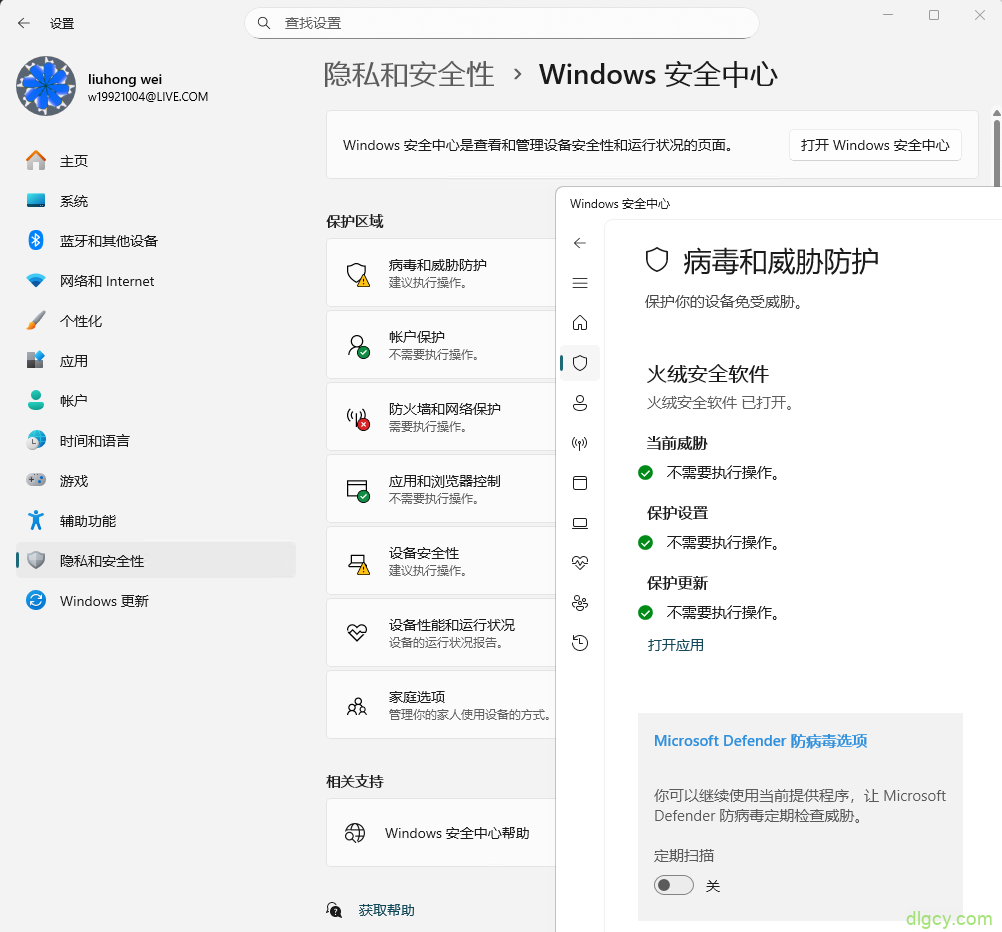
Task: Click 打开 Windows 安全中心 button
Action: tap(875, 145)
